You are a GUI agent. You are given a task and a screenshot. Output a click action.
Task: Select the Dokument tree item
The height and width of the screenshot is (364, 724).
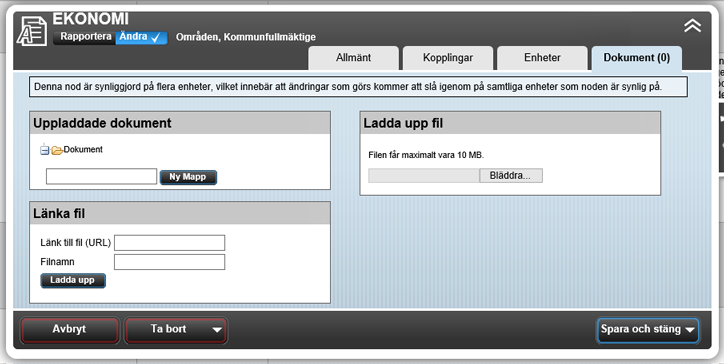click(x=83, y=150)
